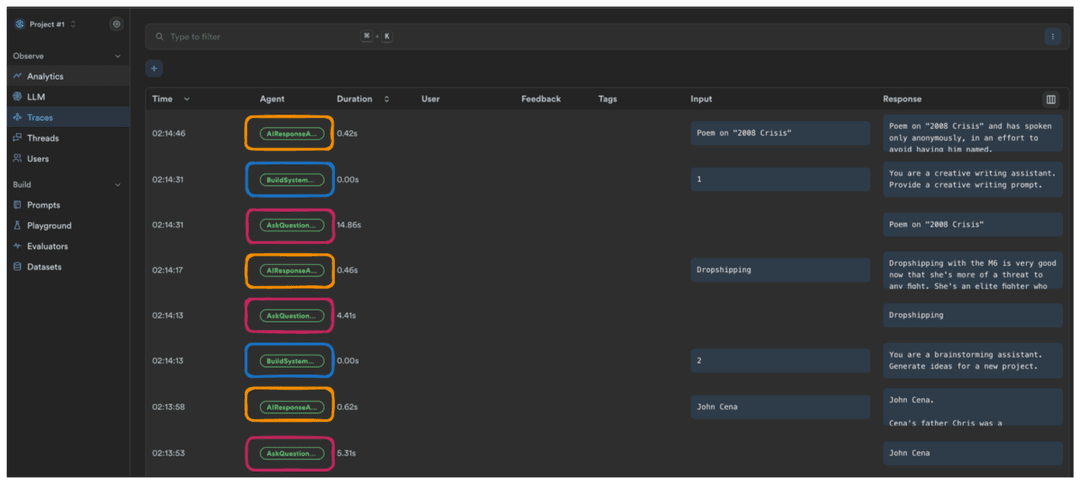This screenshot has width=1080, height=484.
Task: Open the three-dot menu in the filter bar
Action: coord(1052,36)
